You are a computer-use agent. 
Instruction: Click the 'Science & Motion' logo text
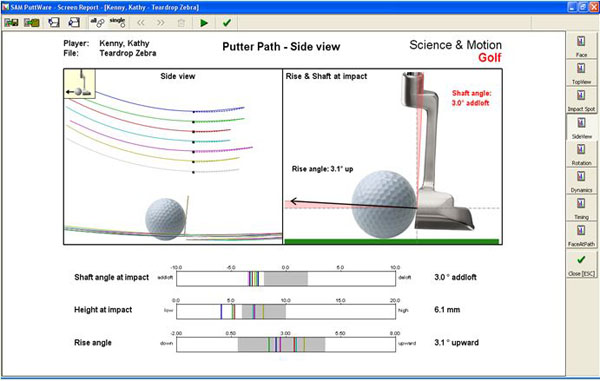tap(455, 45)
